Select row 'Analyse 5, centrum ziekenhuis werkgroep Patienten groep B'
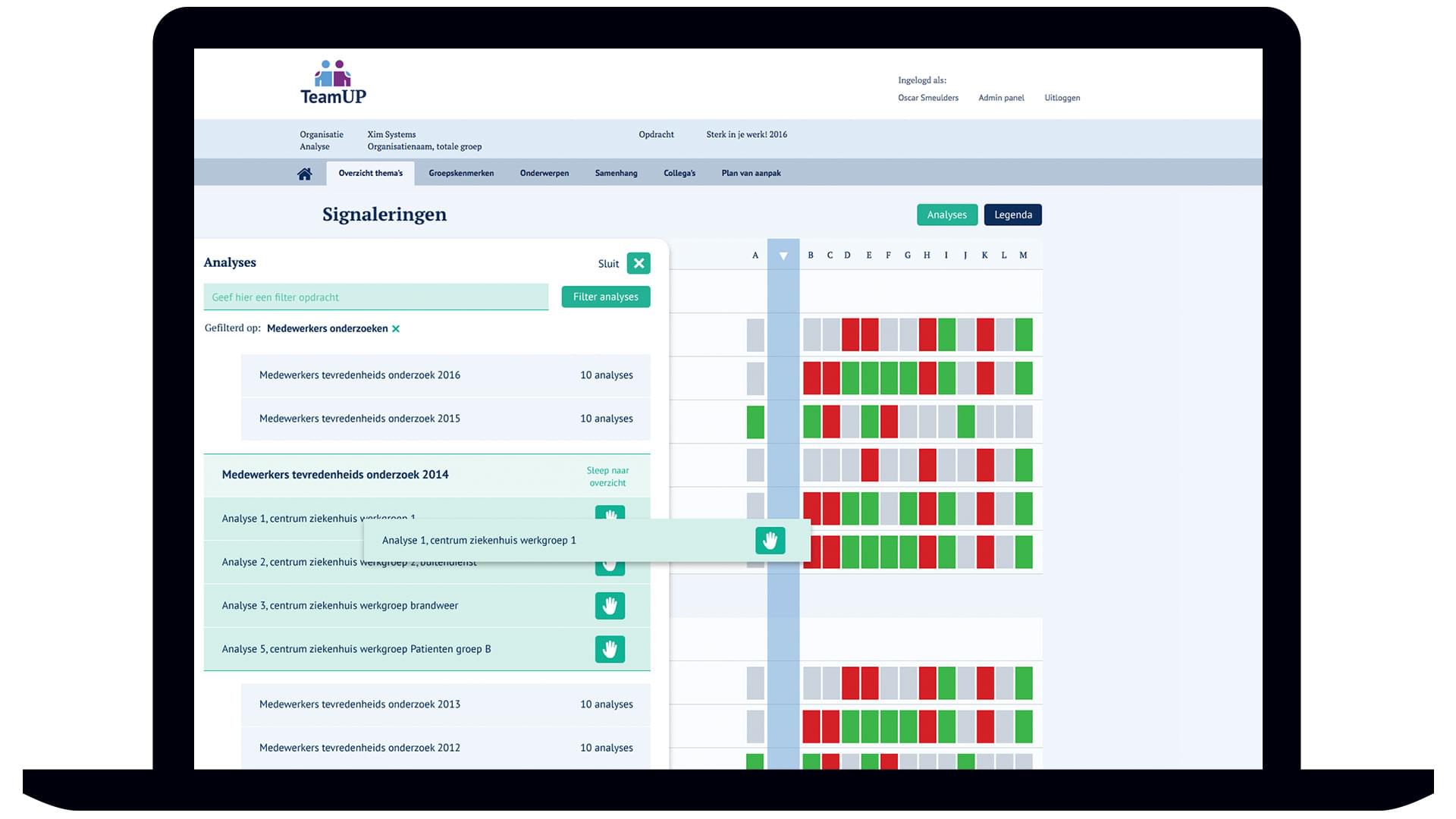1456x819 pixels. pos(427,649)
